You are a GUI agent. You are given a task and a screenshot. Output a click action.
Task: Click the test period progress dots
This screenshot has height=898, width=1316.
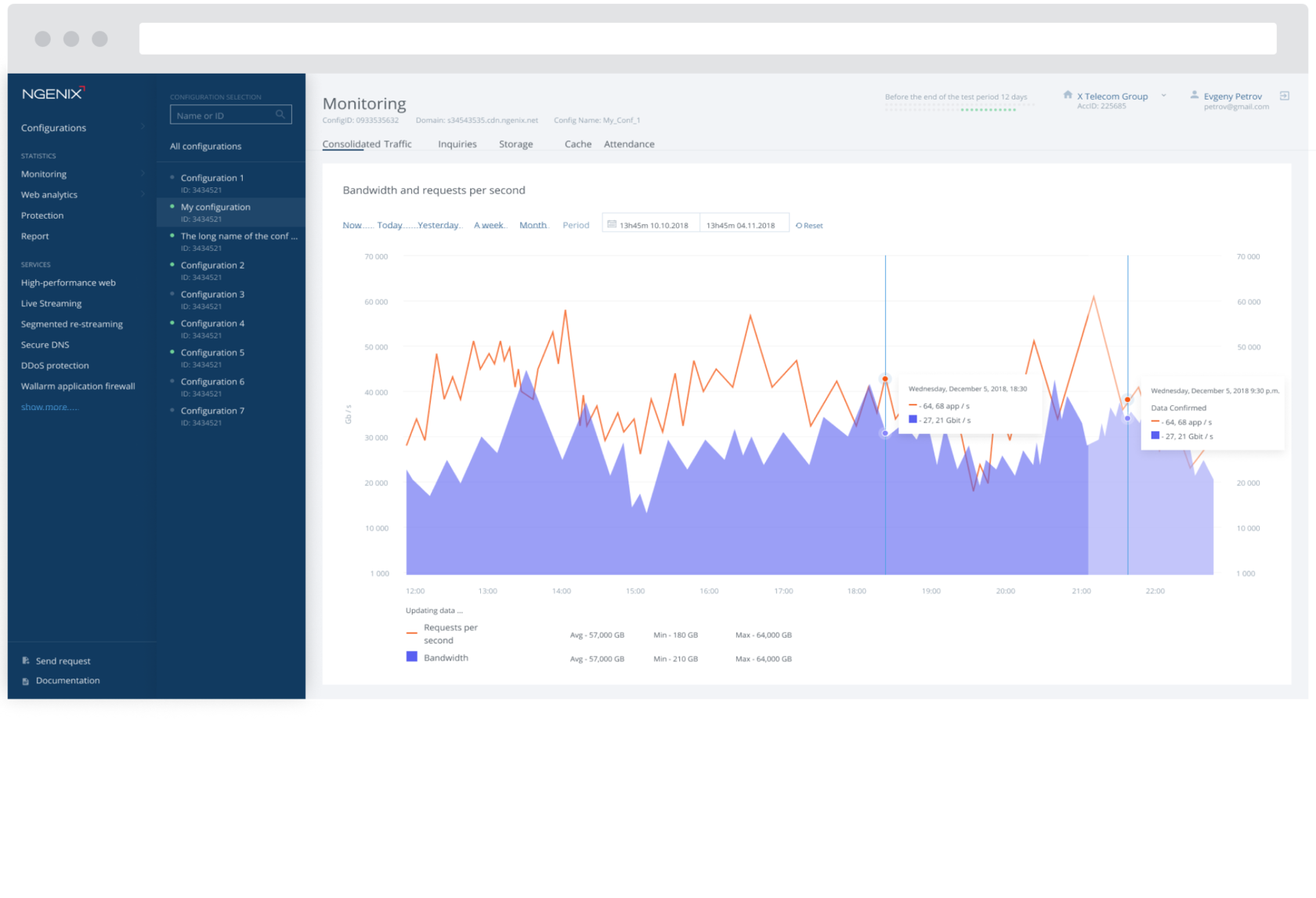click(960, 109)
